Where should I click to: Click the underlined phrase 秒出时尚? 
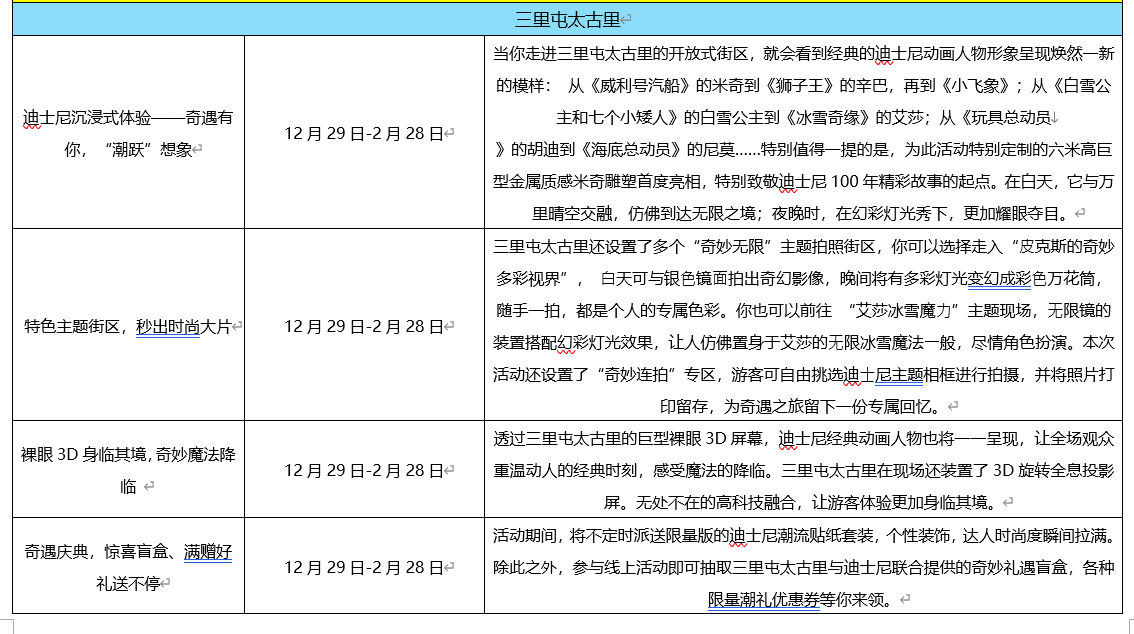pos(168,326)
